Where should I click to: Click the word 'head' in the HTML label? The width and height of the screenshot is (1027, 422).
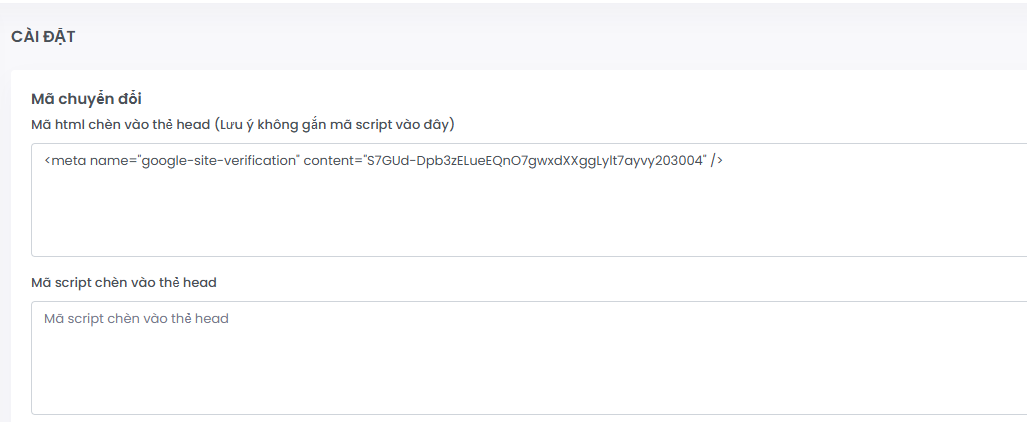193,125
